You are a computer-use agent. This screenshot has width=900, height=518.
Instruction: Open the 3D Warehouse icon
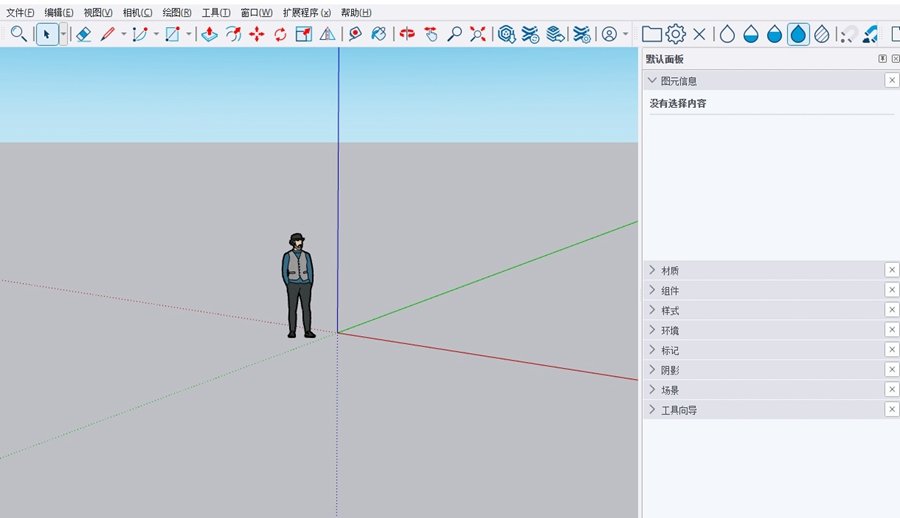click(506, 34)
